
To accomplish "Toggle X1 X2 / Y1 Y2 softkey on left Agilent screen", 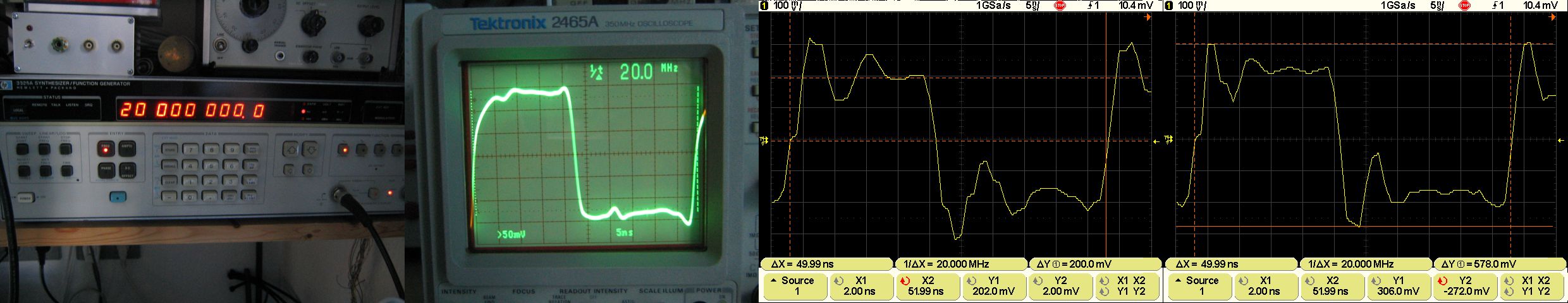I will point(1127,286).
